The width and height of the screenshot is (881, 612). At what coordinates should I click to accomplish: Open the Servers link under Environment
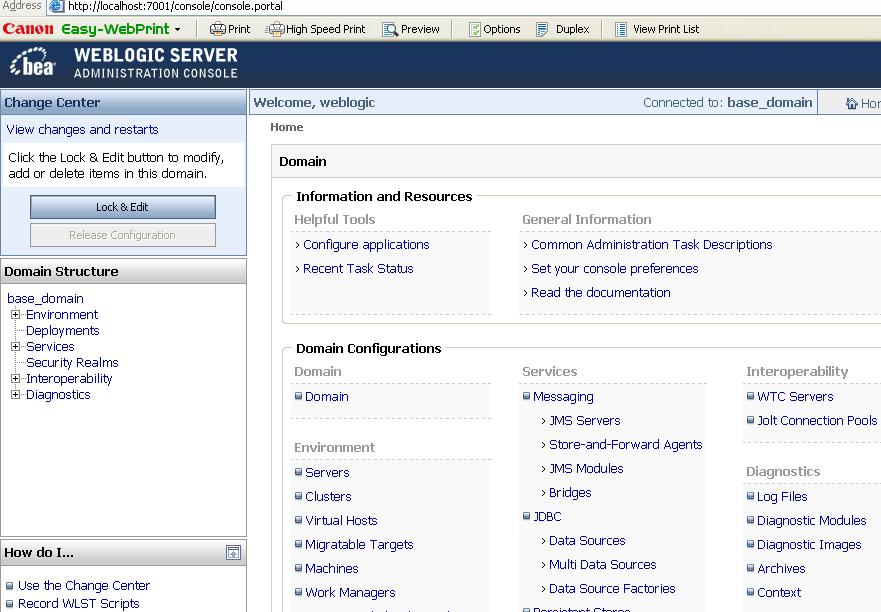coord(327,473)
